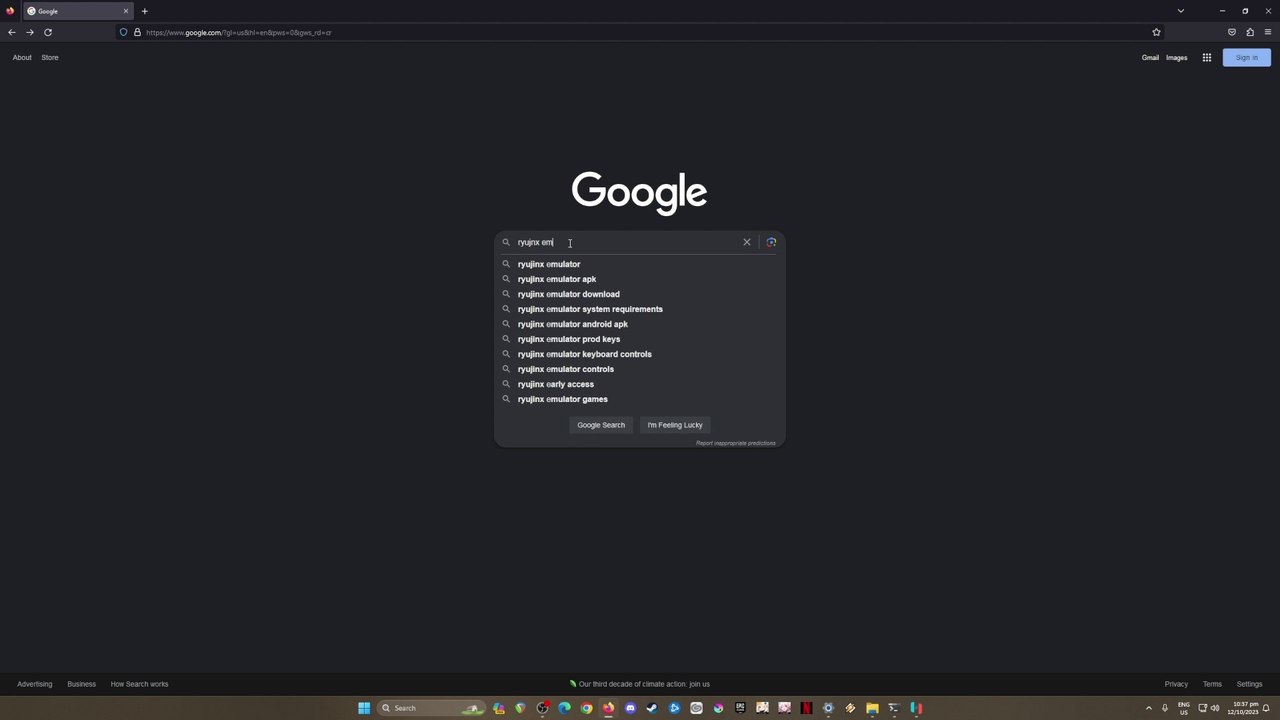Open the browser extensions menu

point(1250,32)
